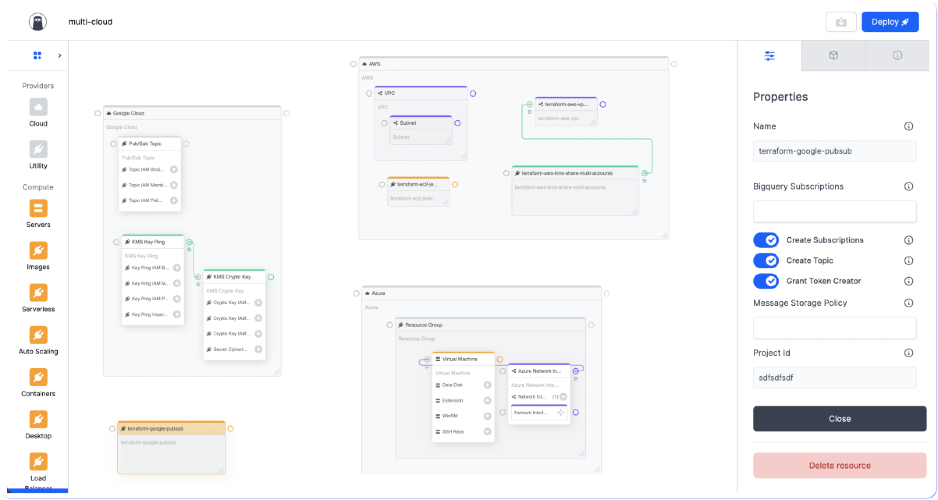
Task: Toggle Create Subscriptions switch
Action: [766, 240]
